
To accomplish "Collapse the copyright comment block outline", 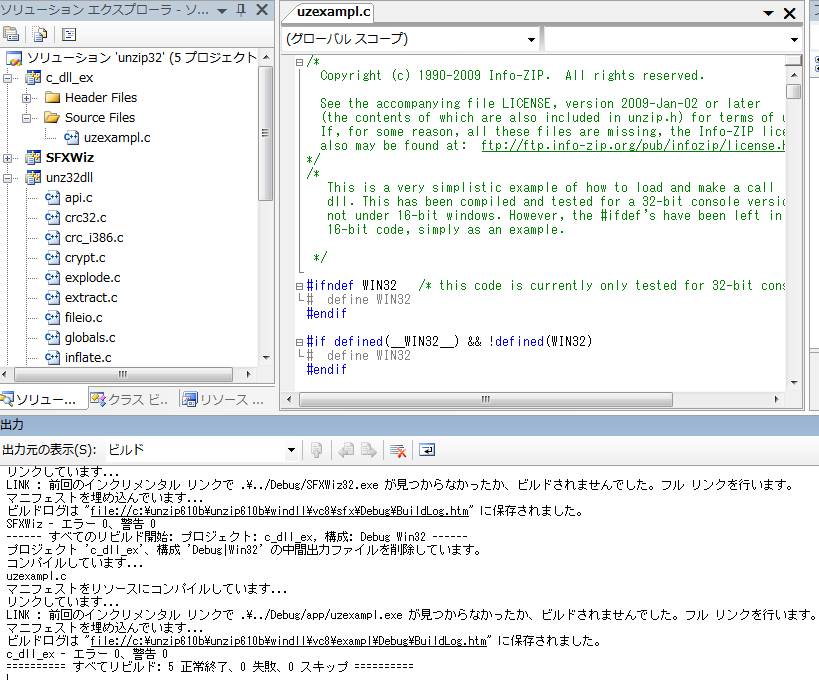I will click(299, 62).
